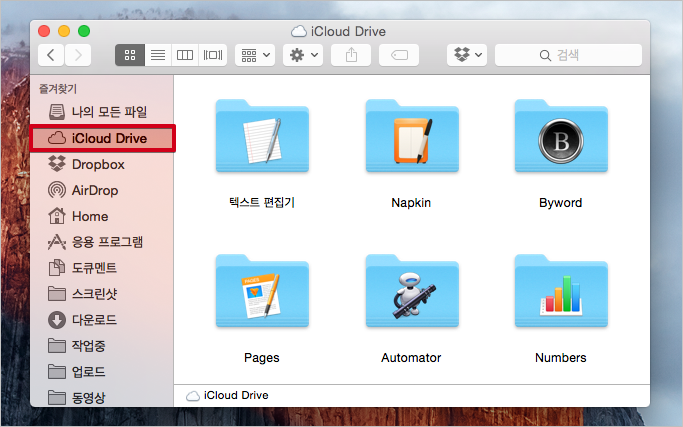This screenshot has width=683, height=427.
Task: Open the 업로드 folder in sidebar
Action: [x=102, y=372]
